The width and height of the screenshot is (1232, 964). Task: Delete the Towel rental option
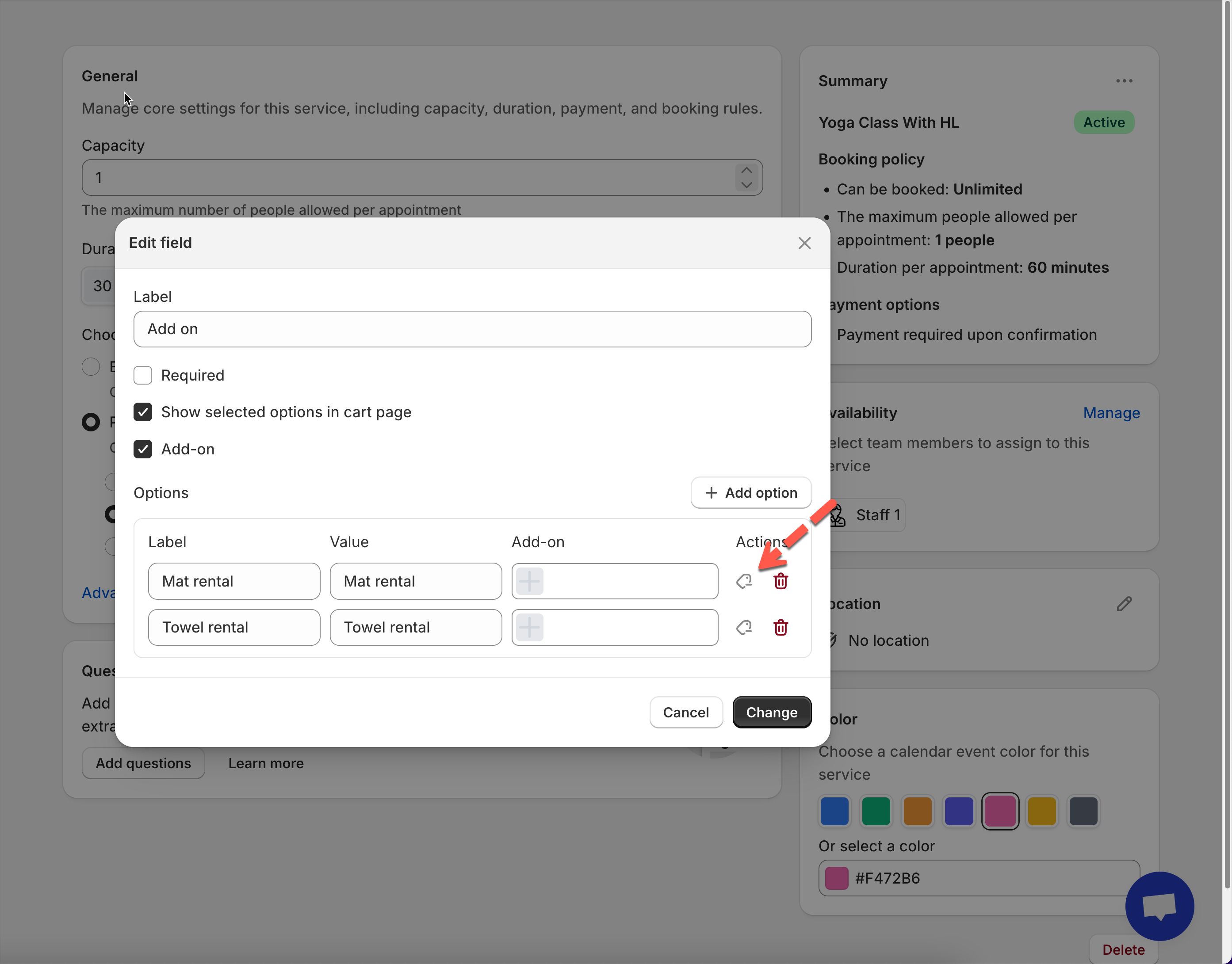pos(781,627)
